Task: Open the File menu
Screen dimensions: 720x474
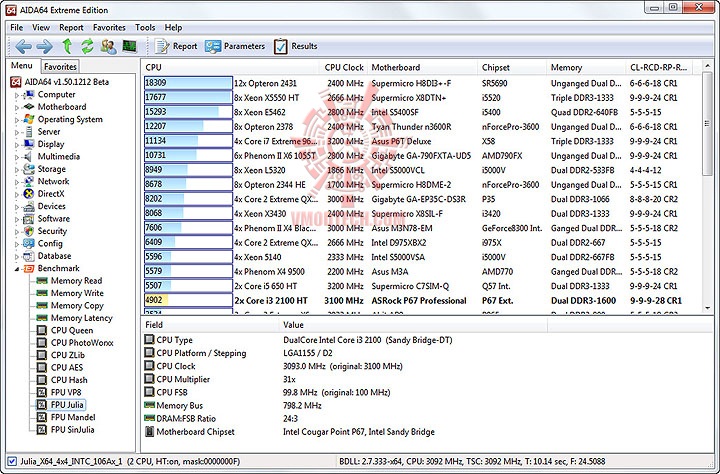Action: 17,28
